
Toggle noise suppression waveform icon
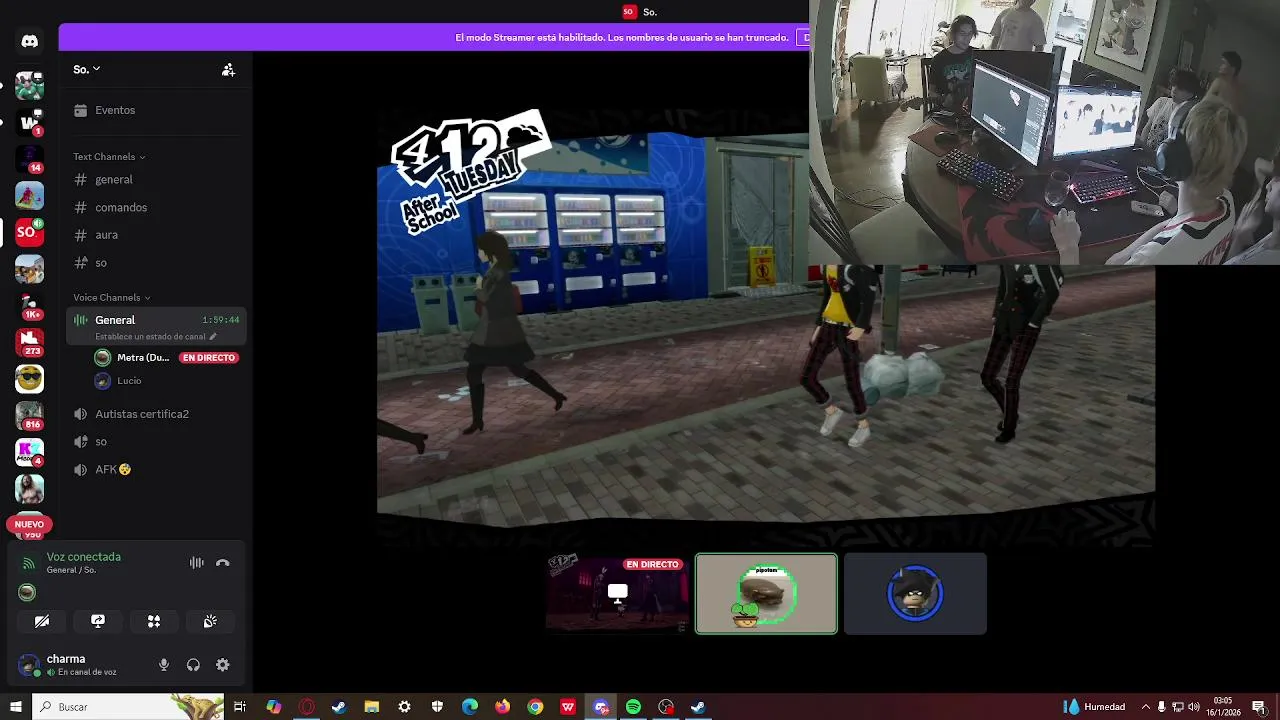(x=197, y=563)
